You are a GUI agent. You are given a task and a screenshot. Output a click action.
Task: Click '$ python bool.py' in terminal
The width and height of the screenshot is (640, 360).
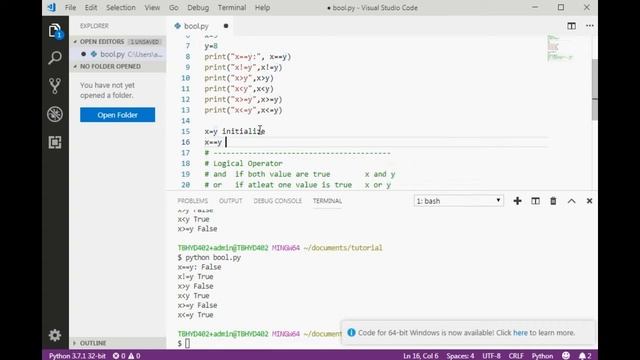209,258
